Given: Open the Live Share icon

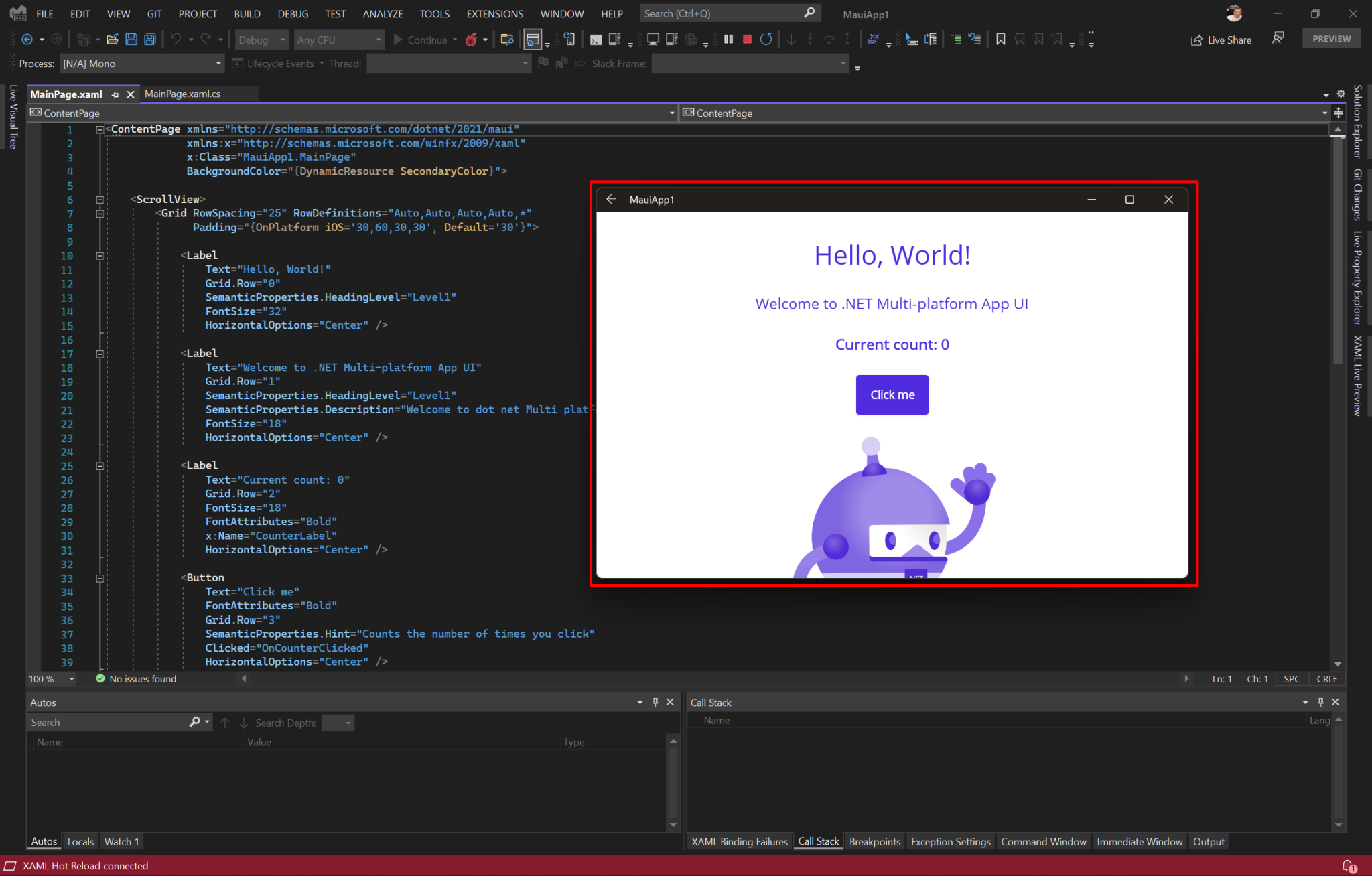Looking at the screenshot, I should [x=1197, y=40].
